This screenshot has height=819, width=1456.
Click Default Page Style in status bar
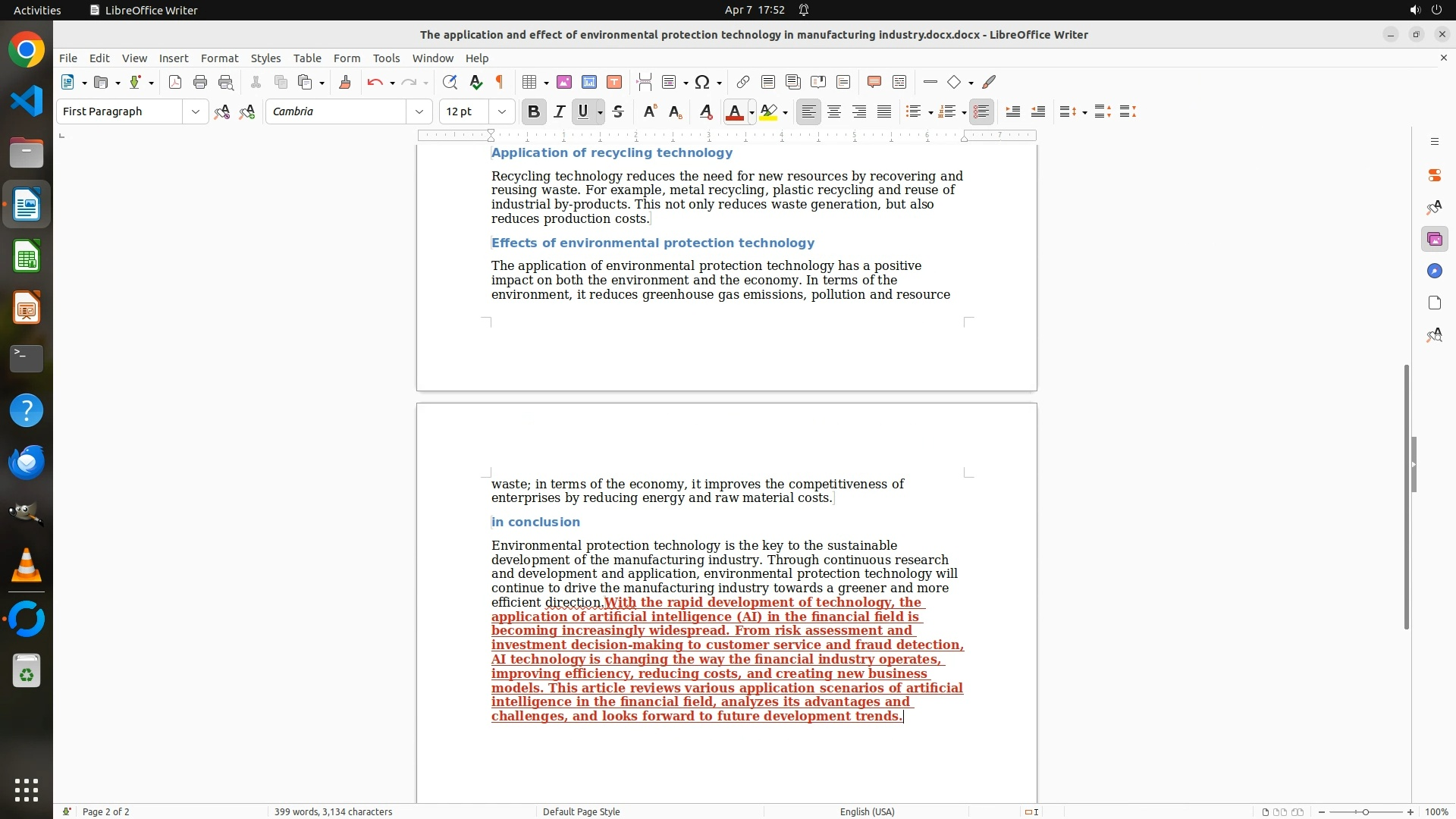[582, 812]
